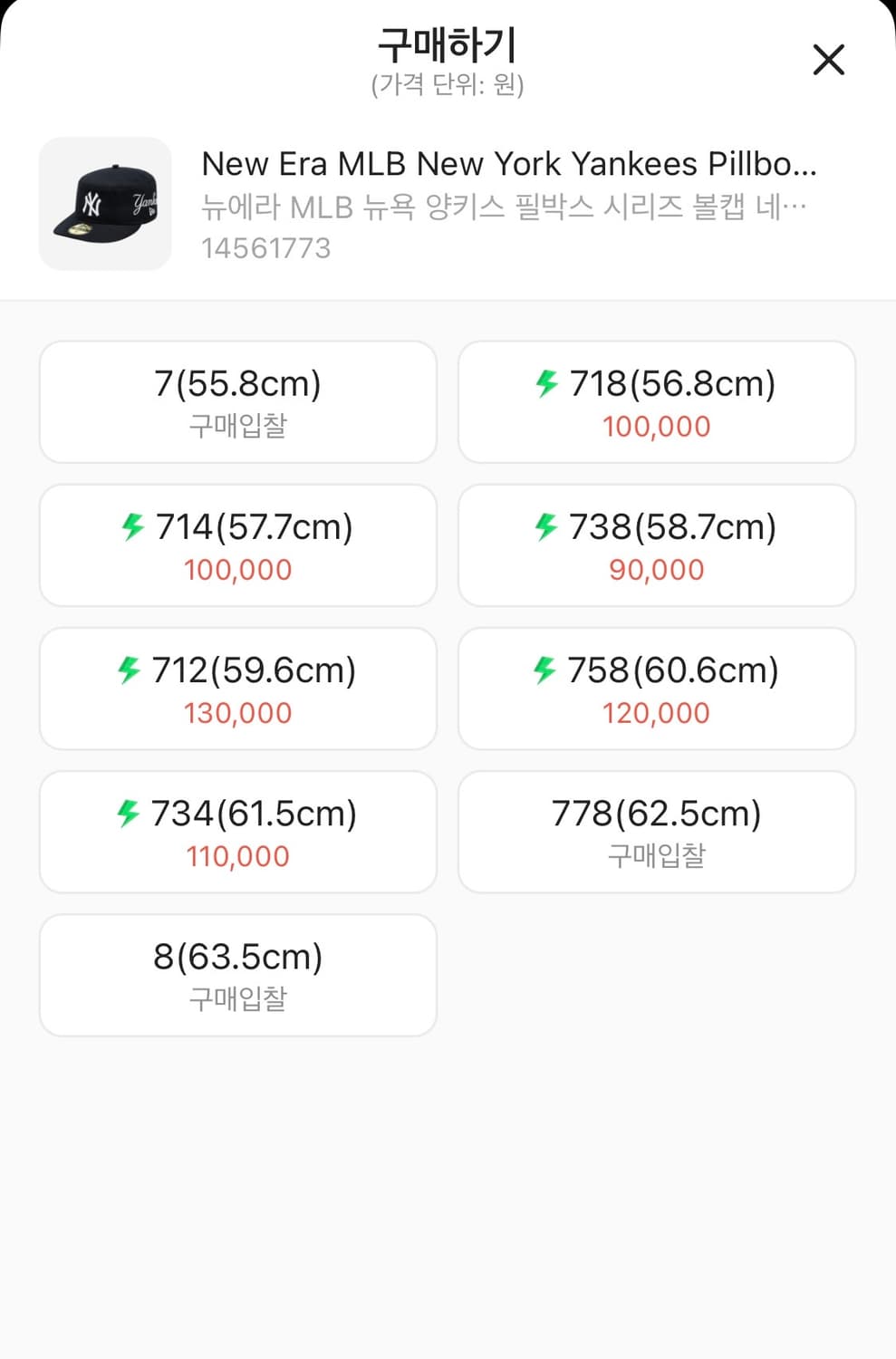Tap lightning icon beside 758(60.6cm)
This screenshot has height=1359, width=896.
(544, 670)
